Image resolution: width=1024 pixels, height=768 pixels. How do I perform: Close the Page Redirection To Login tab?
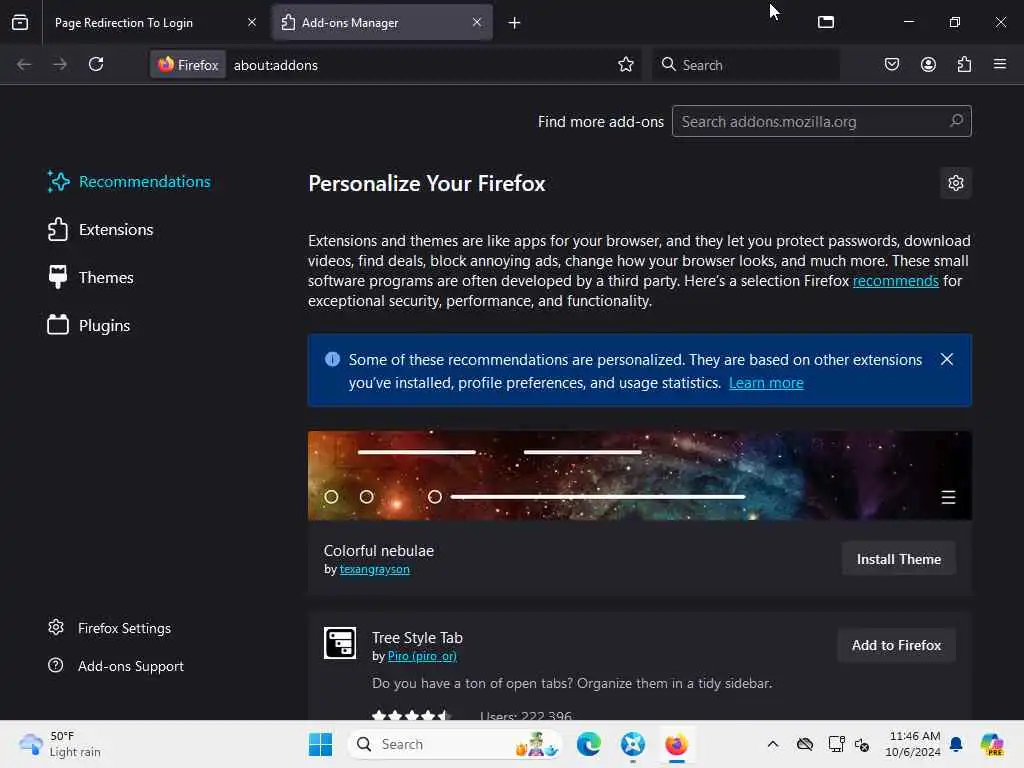(252, 22)
